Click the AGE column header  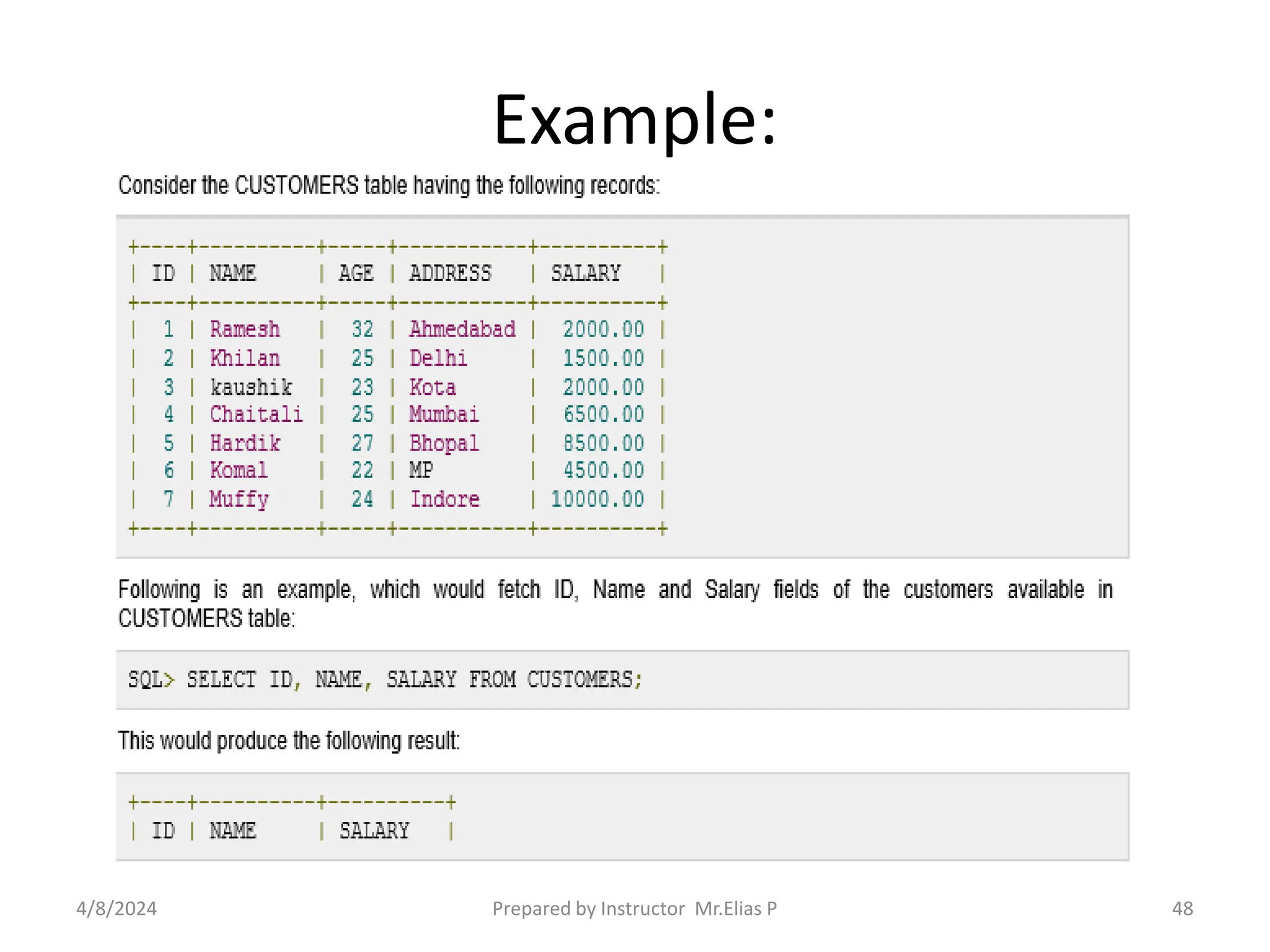[x=356, y=273]
